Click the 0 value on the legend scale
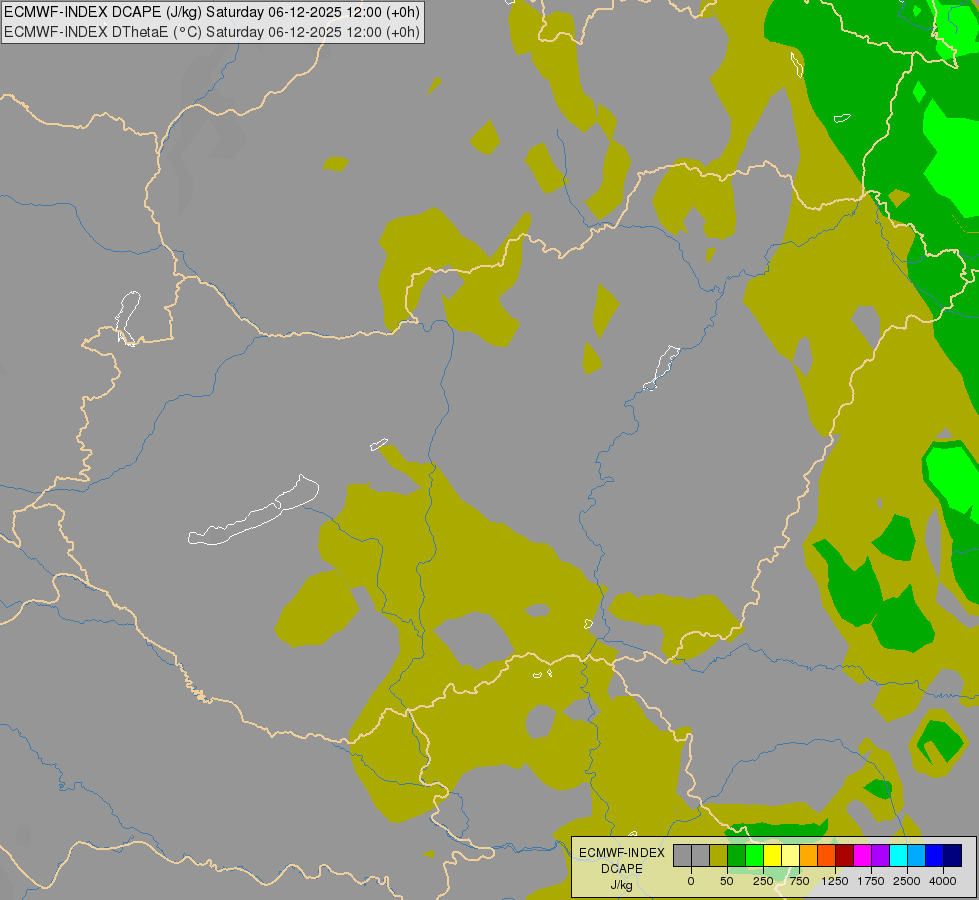The image size is (979, 900). (691, 881)
